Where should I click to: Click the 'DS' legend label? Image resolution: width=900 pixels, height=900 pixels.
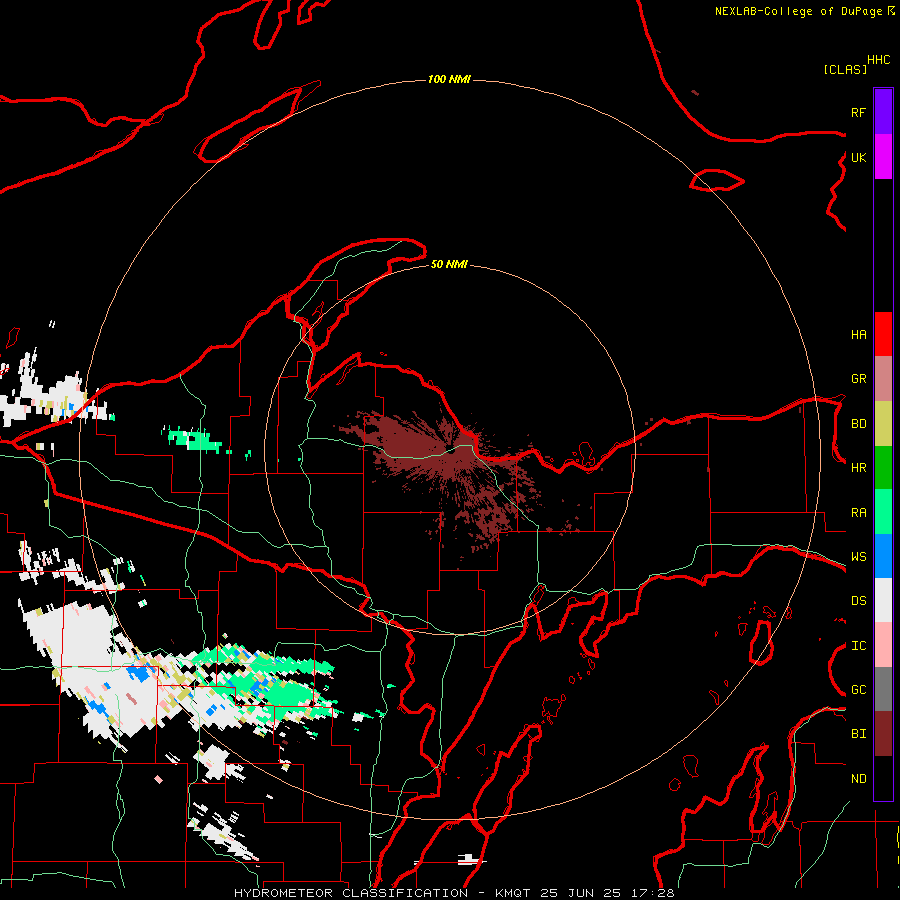point(859,601)
